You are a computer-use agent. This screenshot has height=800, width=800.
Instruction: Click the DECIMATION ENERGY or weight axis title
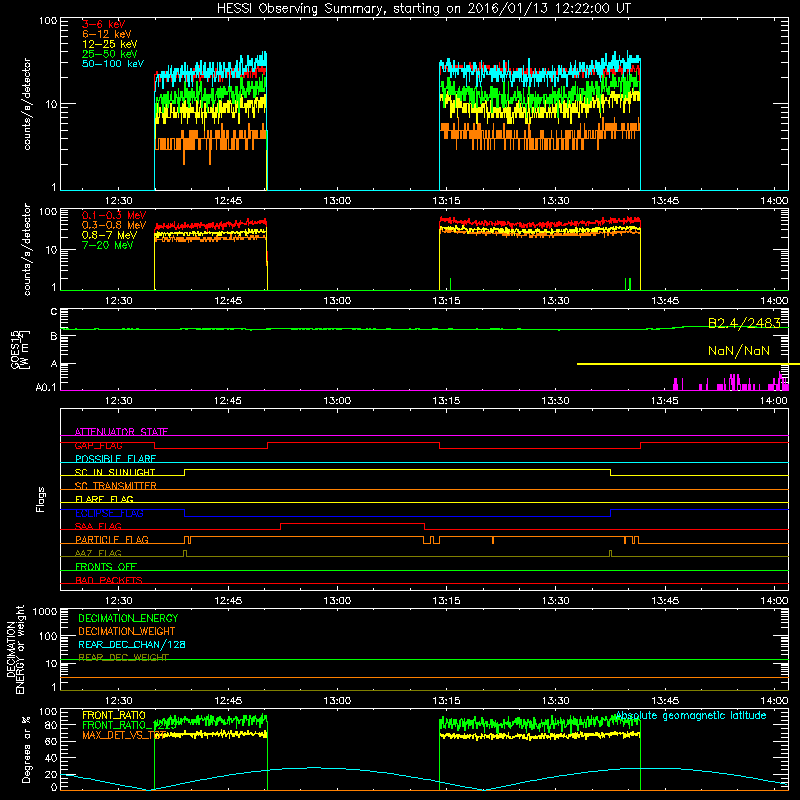16,649
